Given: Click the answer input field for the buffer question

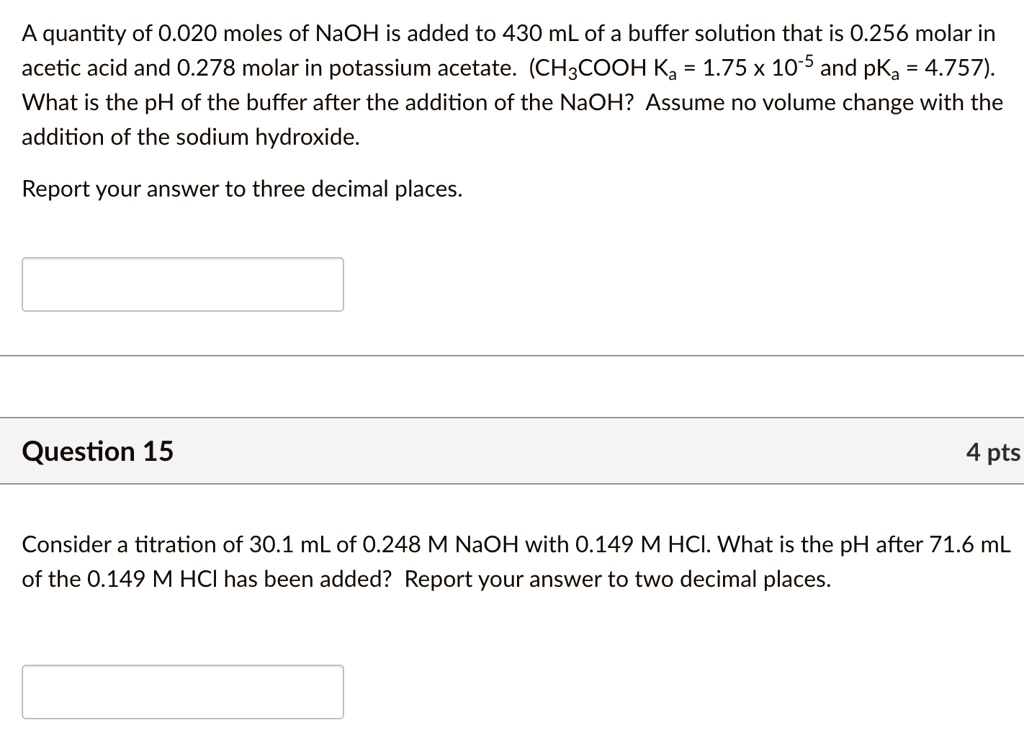Looking at the screenshot, I should click(x=182, y=284).
